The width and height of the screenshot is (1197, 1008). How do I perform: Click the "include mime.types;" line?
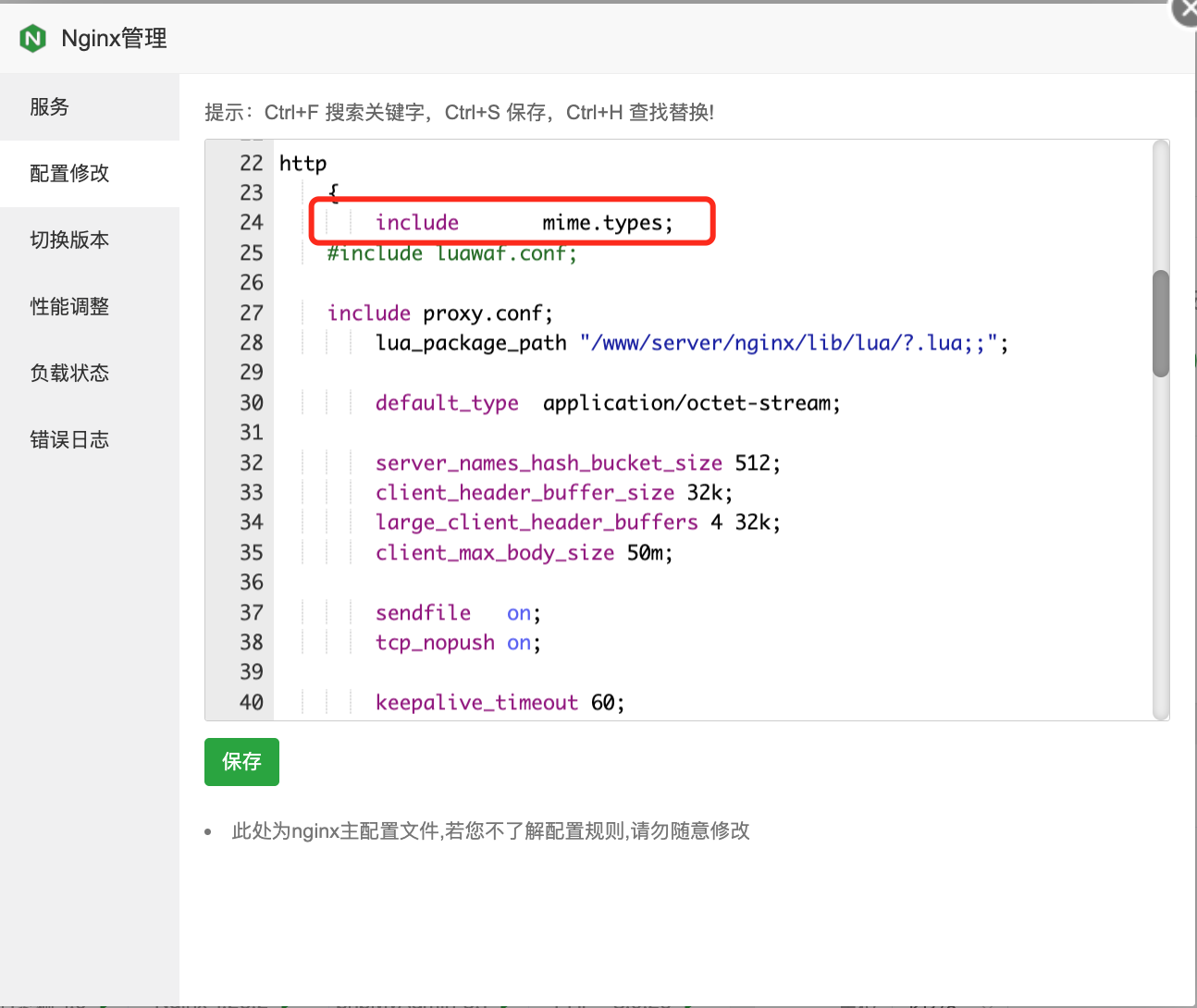tap(524, 223)
